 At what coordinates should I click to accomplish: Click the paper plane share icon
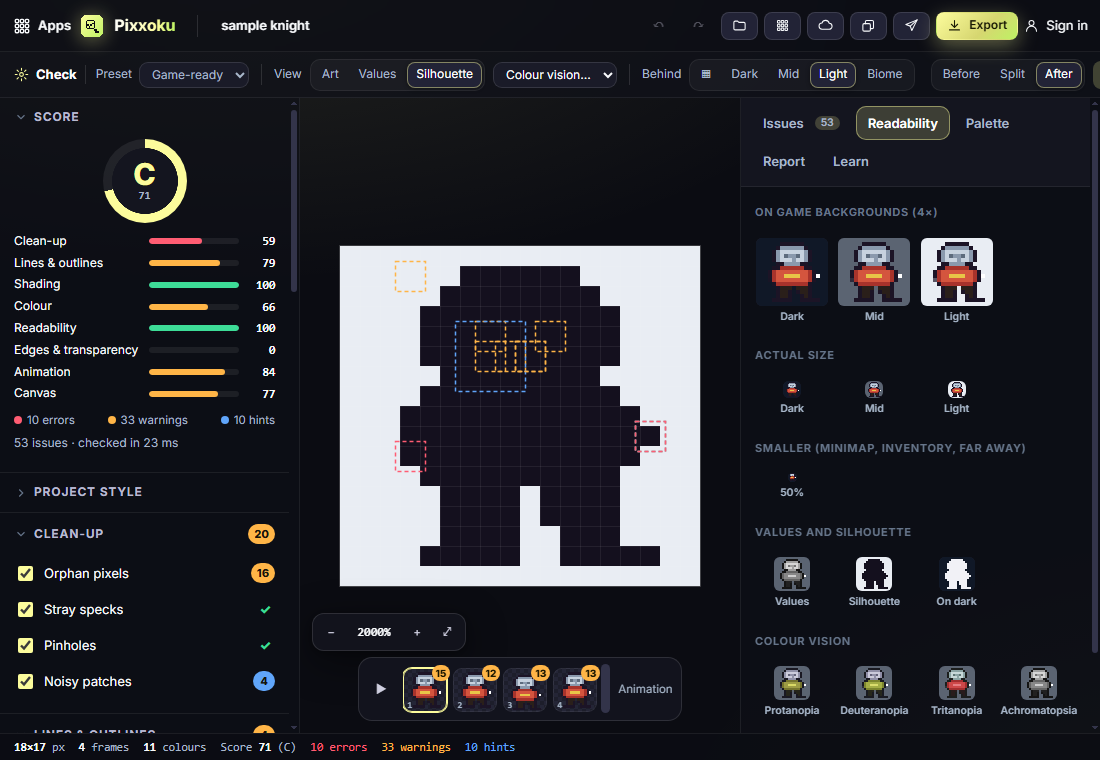(911, 25)
